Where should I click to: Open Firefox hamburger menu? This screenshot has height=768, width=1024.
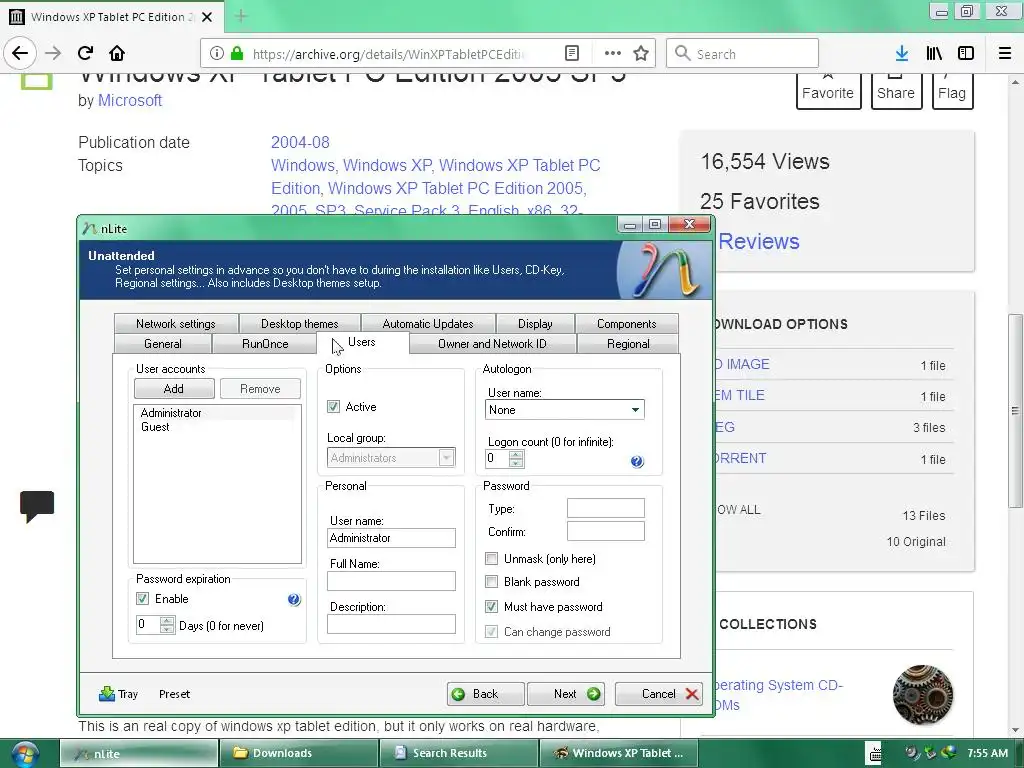click(1005, 54)
